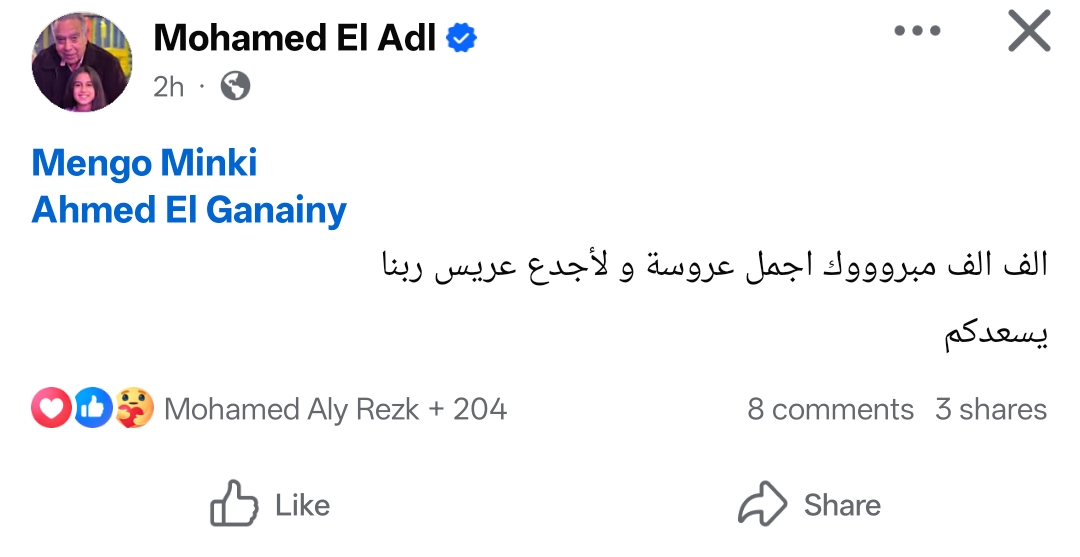
Task: Open the three-dot post options menu
Action: (918, 31)
